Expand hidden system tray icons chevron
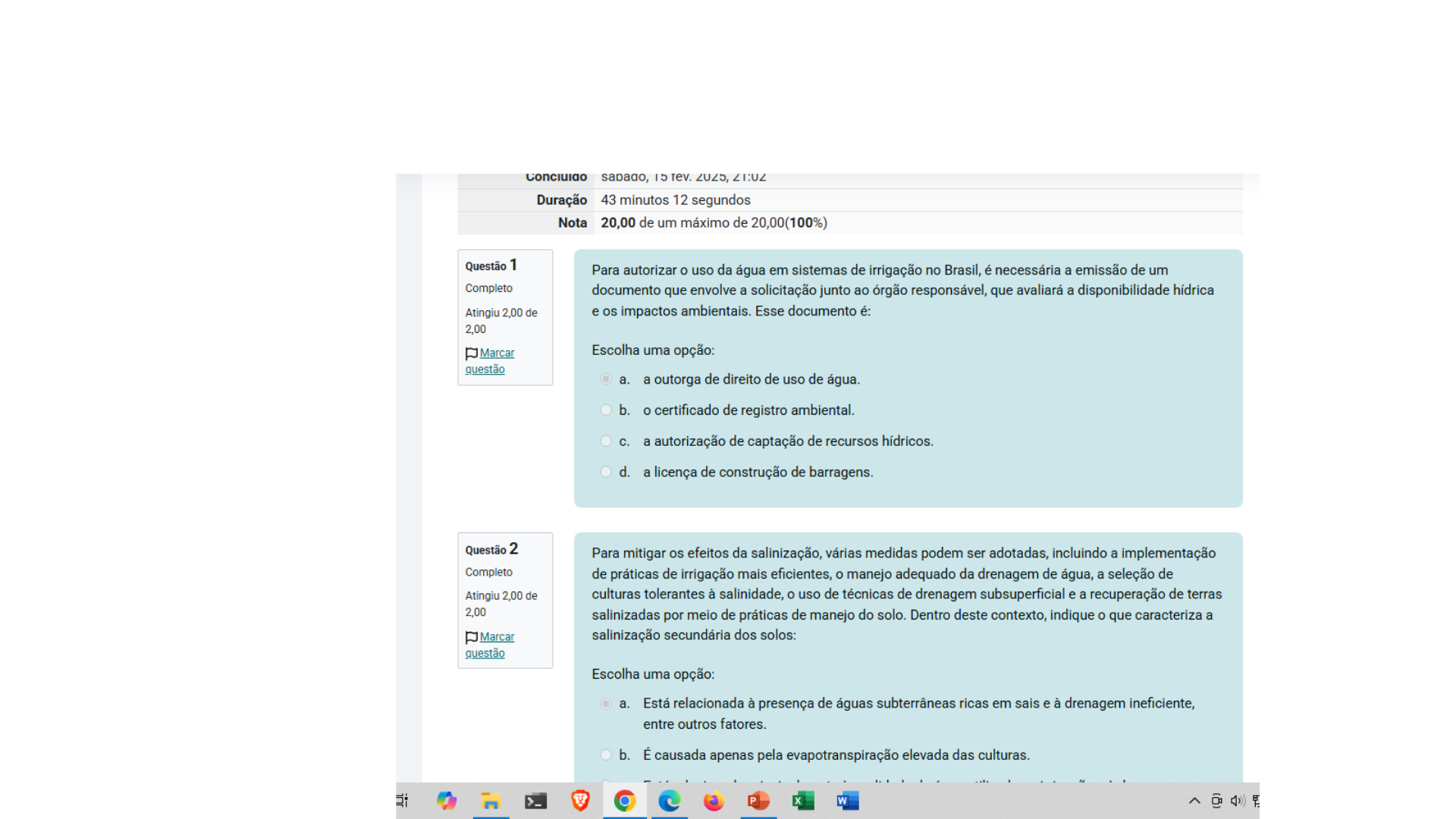The height and width of the screenshot is (819, 1456). coord(1194,801)
